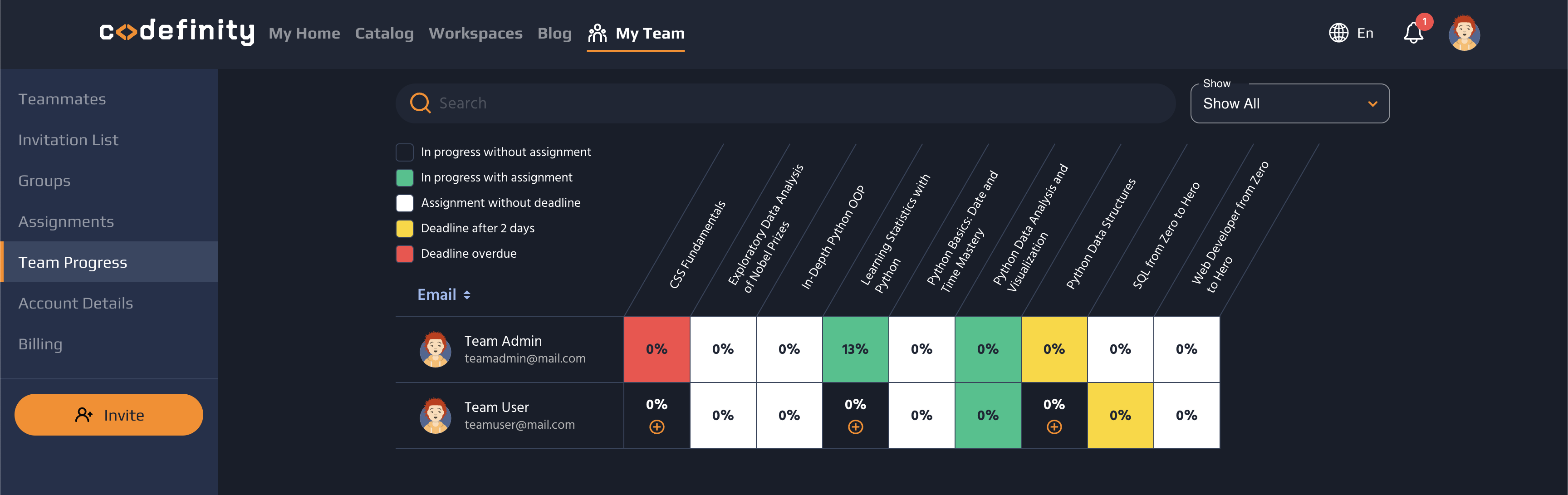Image resolution: width=1568 pixels, height=495 pixels.
Task: Click the Codefinity logo
Action: [176, 32]
